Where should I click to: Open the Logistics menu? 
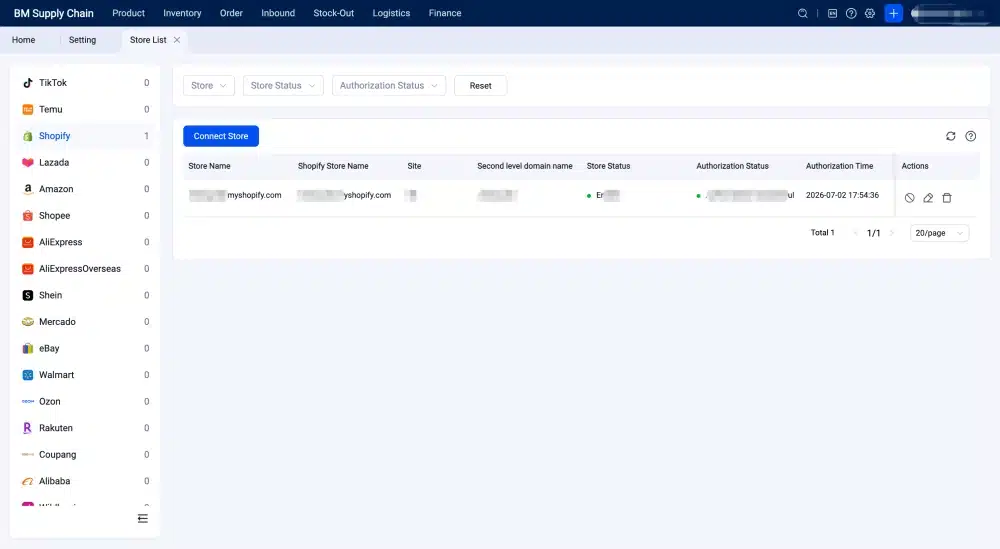pos(391,13)
